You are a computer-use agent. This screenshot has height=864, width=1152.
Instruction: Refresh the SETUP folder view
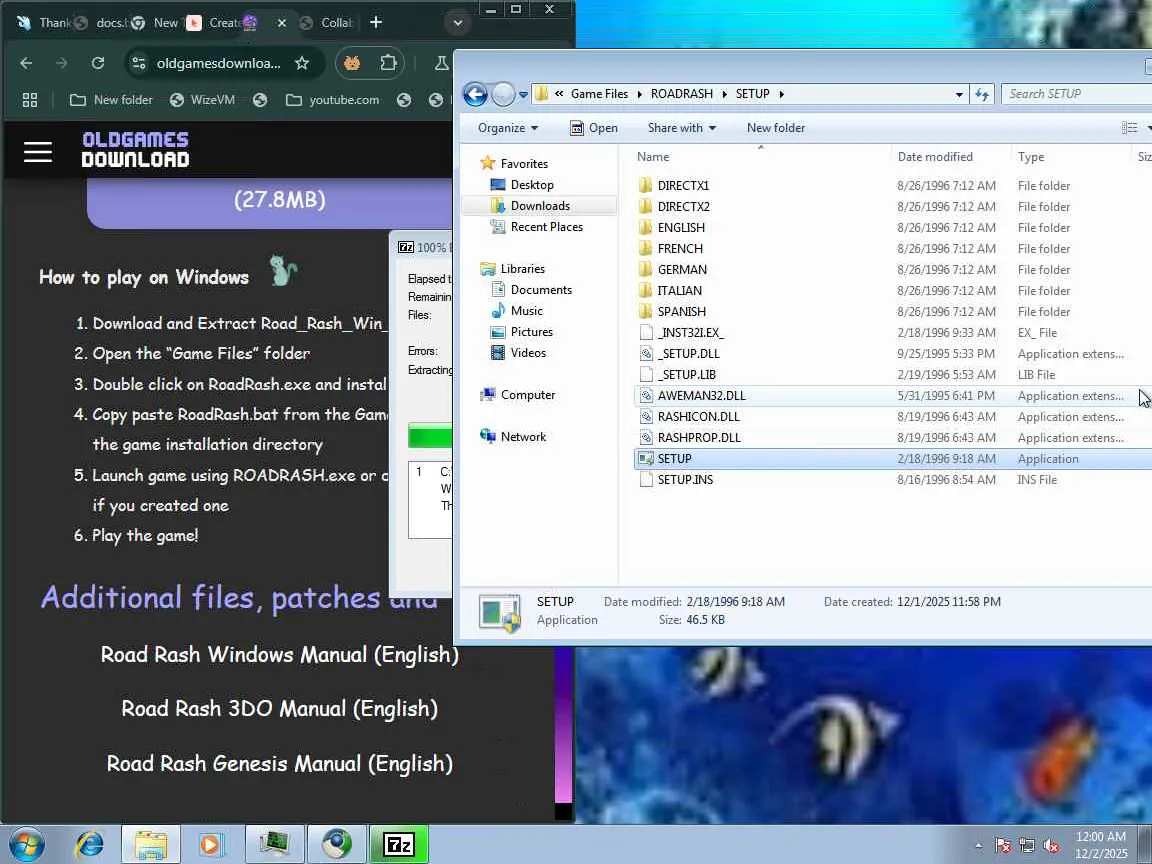[x=982, y=94]
